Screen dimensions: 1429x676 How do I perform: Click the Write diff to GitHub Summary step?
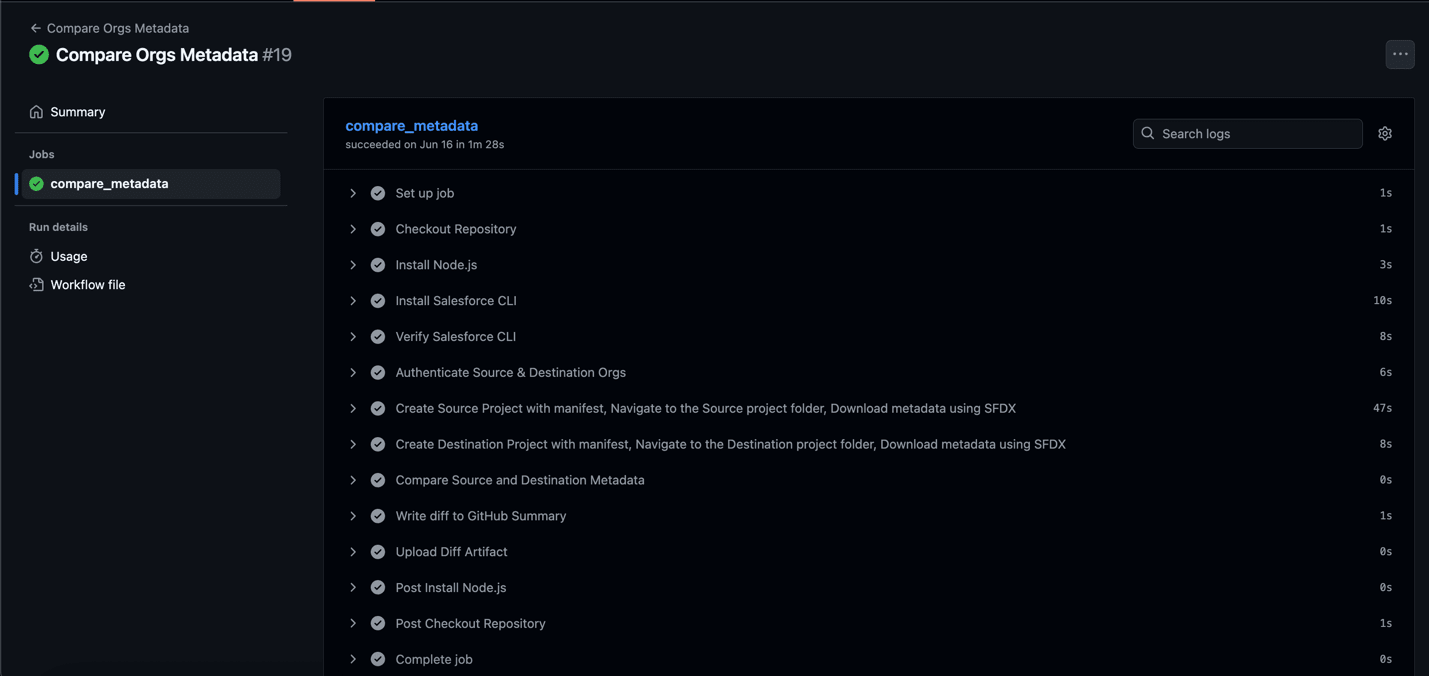[x=480, y=516]
